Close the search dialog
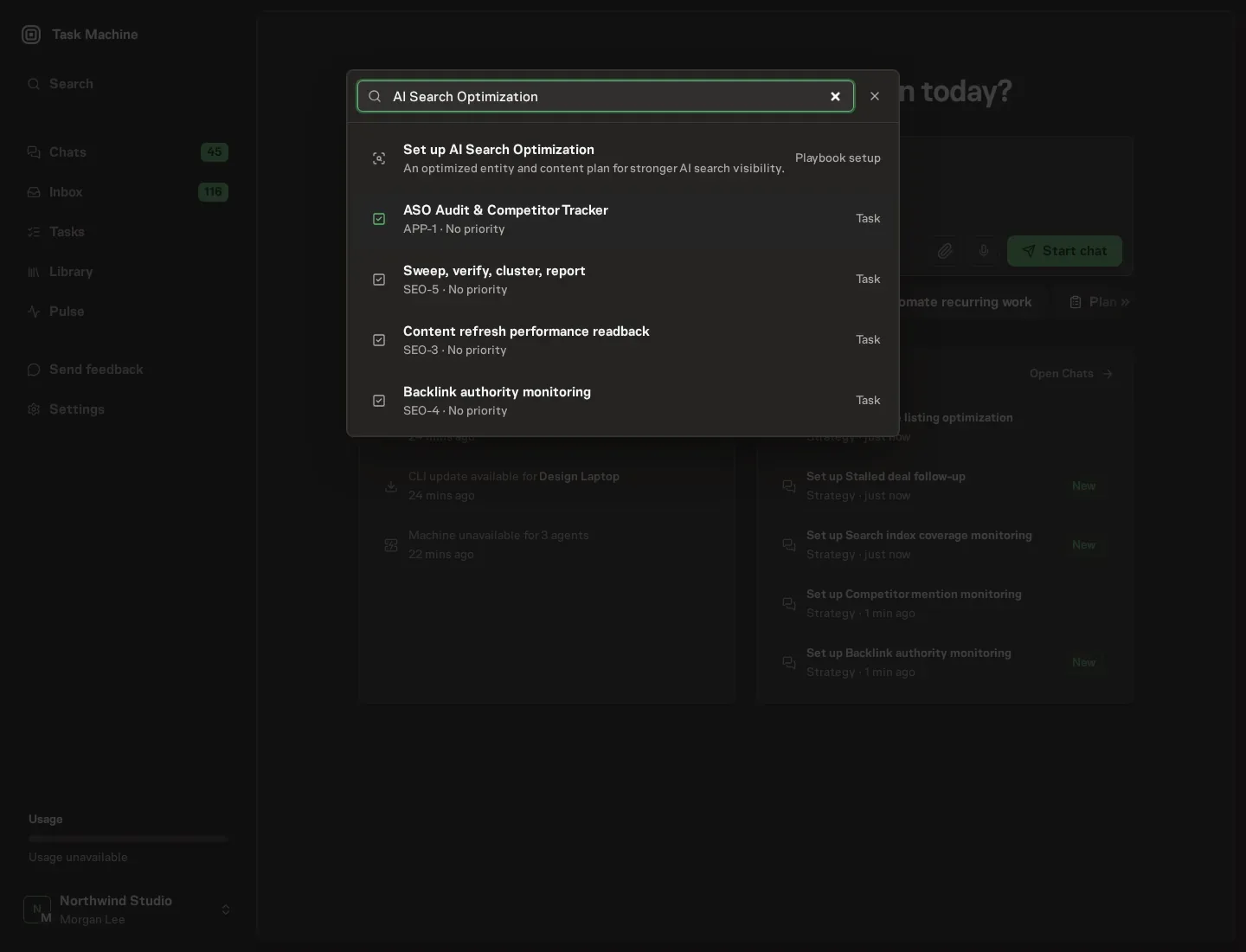Image resolution: width=1246 pixels, height=952 pixels. tap(875, 96)
